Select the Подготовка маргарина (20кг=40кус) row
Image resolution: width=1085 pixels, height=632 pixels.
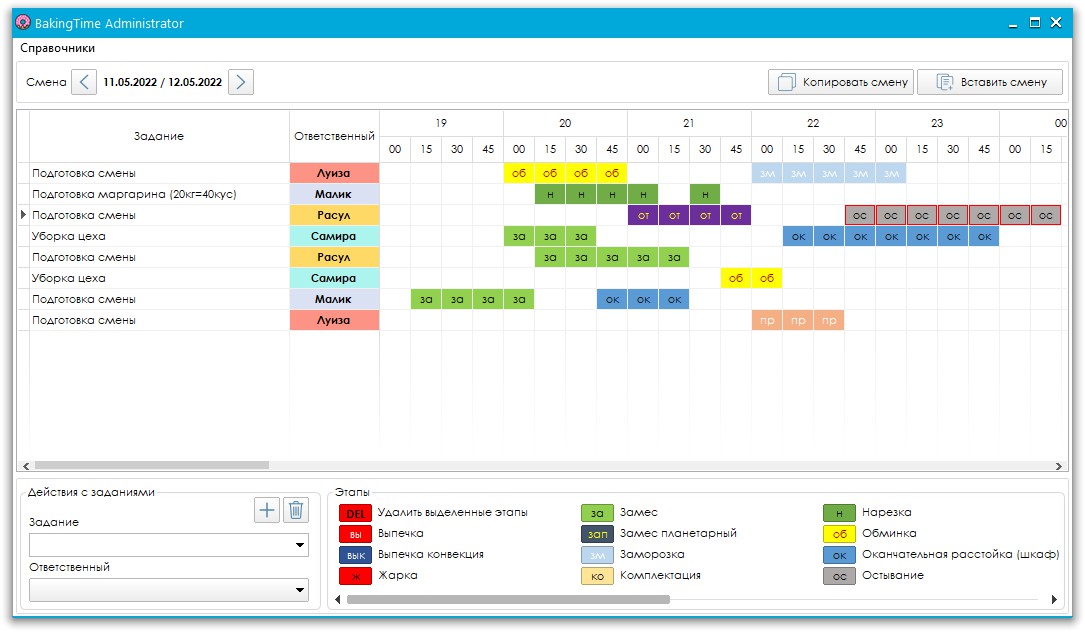coord(159,194)
